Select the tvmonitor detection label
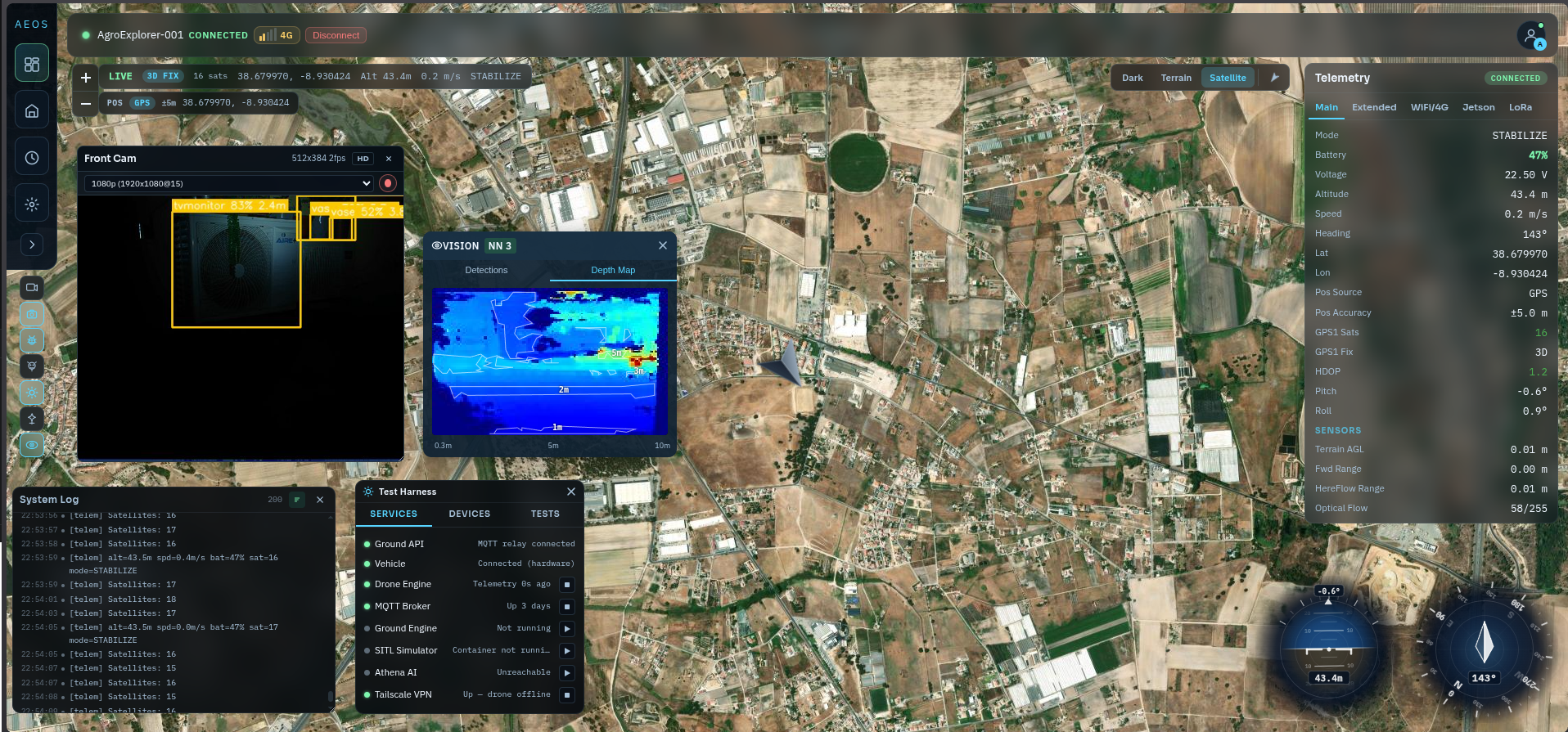This screenshot has height=732, width=1568. tap(230, 205)
